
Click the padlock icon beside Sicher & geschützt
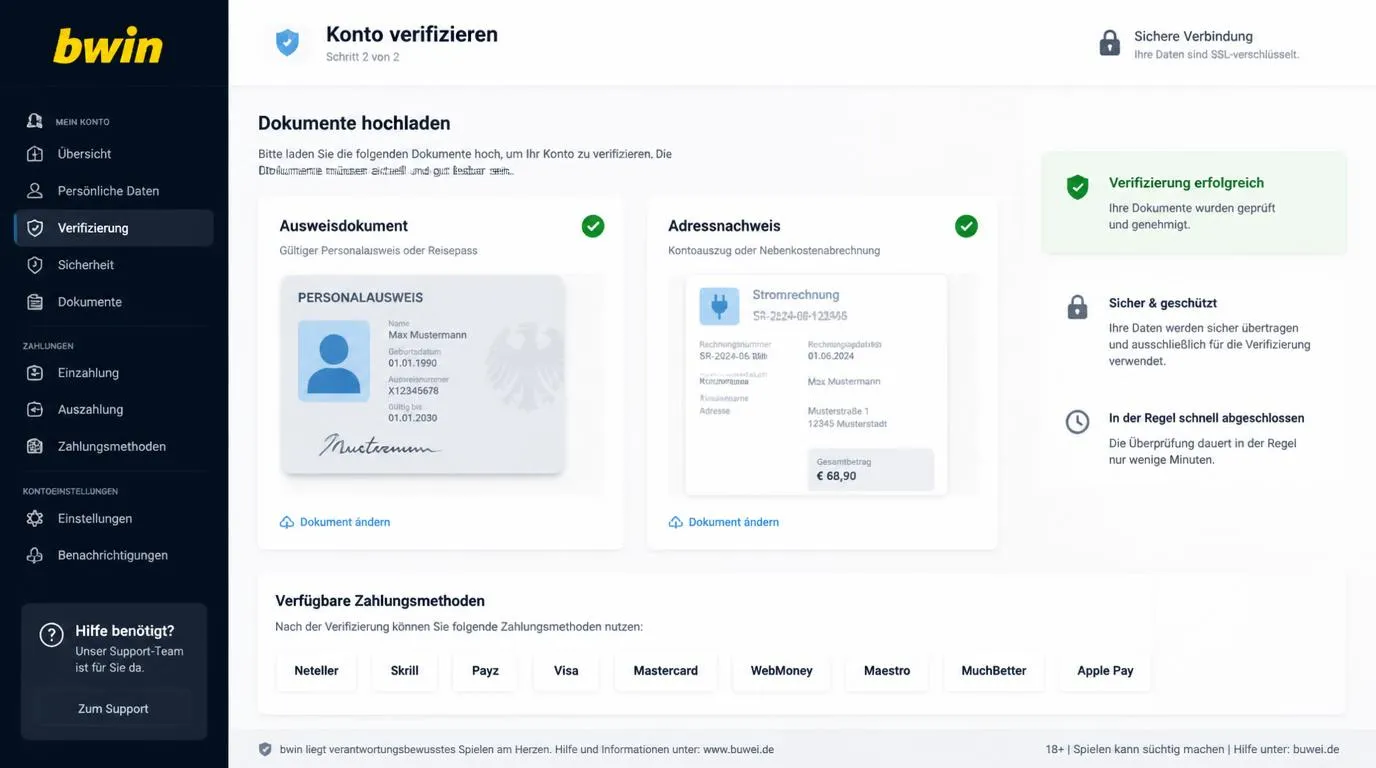[x=1077, y=307]
